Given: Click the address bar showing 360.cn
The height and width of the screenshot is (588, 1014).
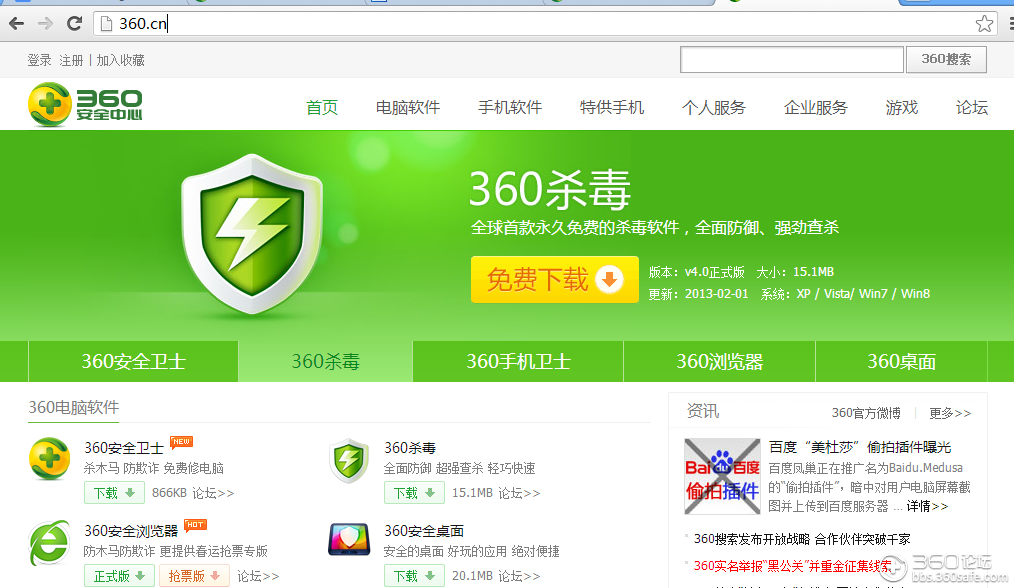Looking at the screenshot, I should click(x=543, y=24).
